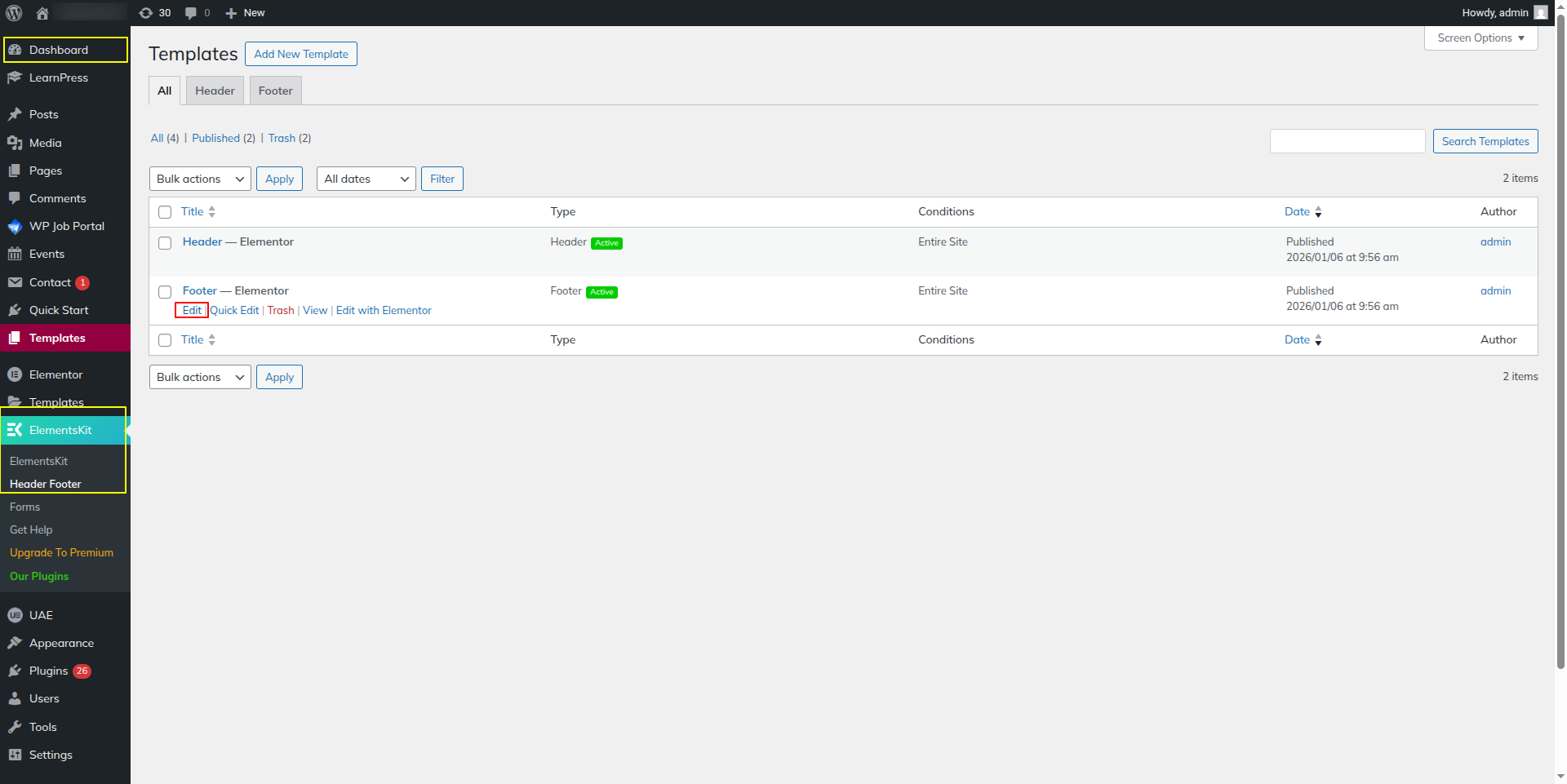Viewport: 1567px width, 784px height.
Task: Click the ElementsKit icon in sidebar
Action: [15, 430]
